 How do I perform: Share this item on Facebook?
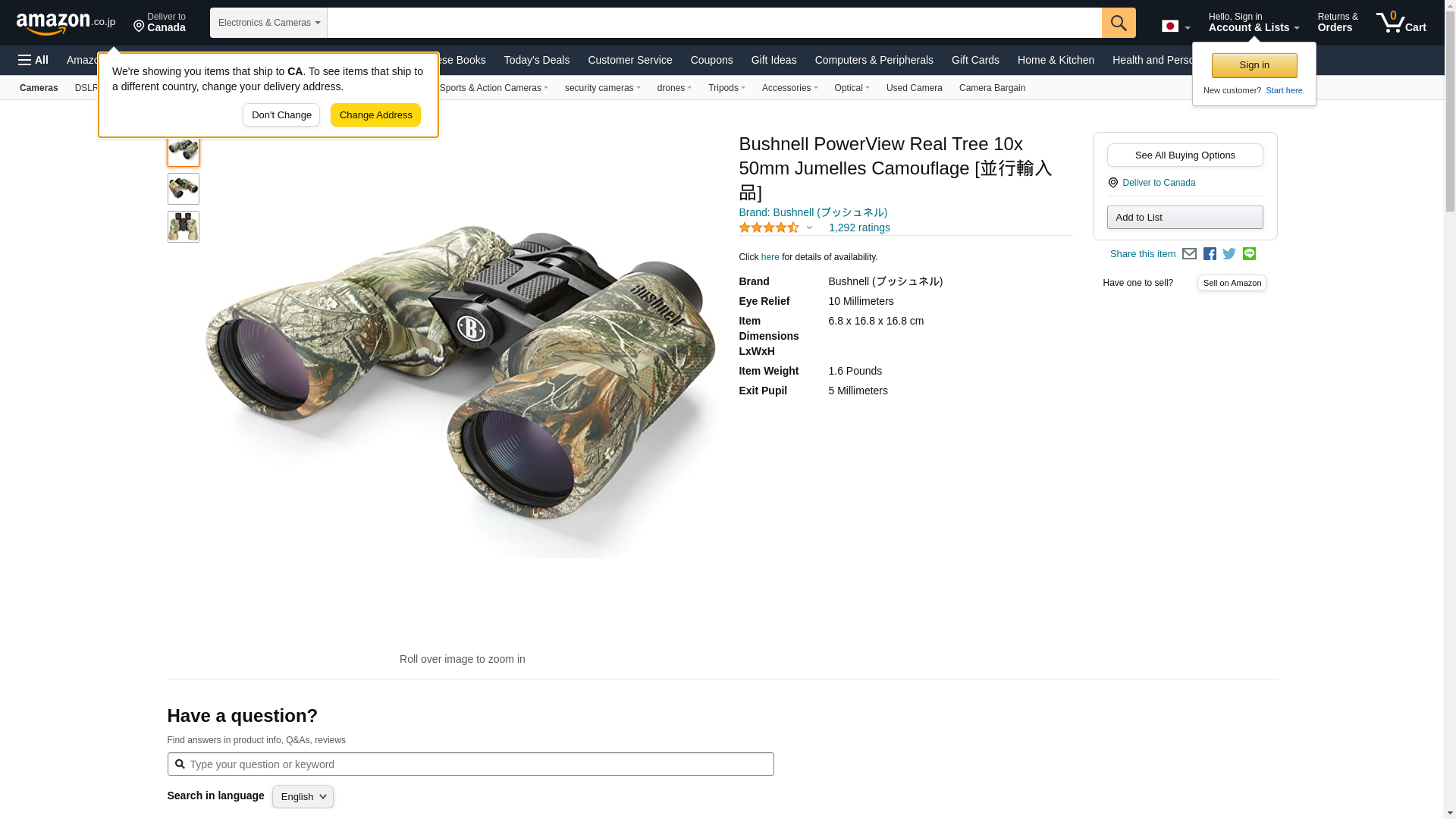pyautogui.click(x=1210, y=254)
